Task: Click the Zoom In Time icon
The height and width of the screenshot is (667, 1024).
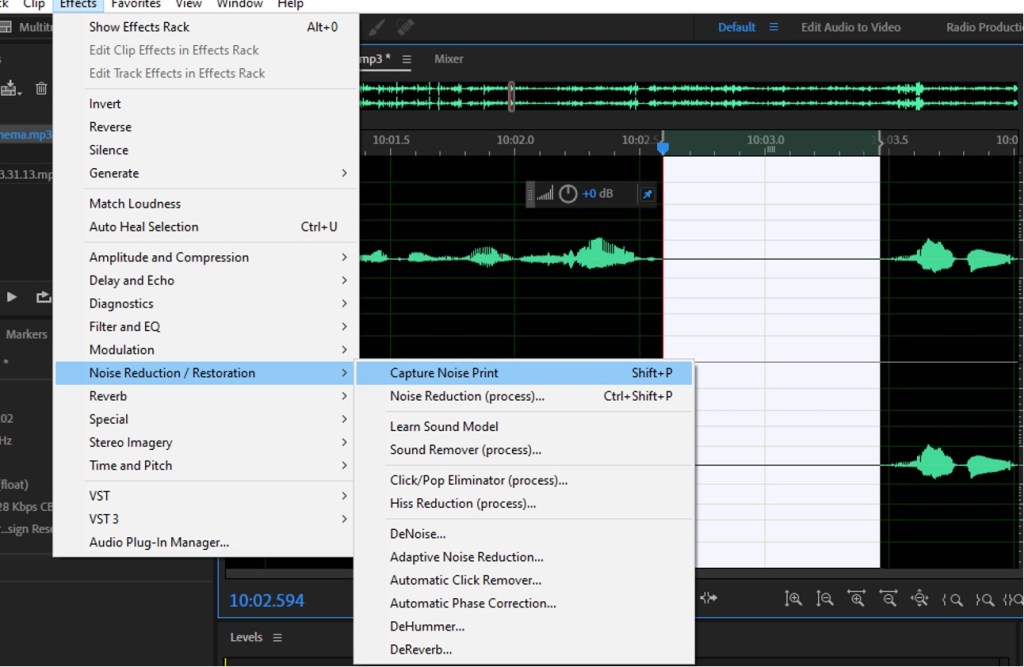Action: tap(857, 599)
